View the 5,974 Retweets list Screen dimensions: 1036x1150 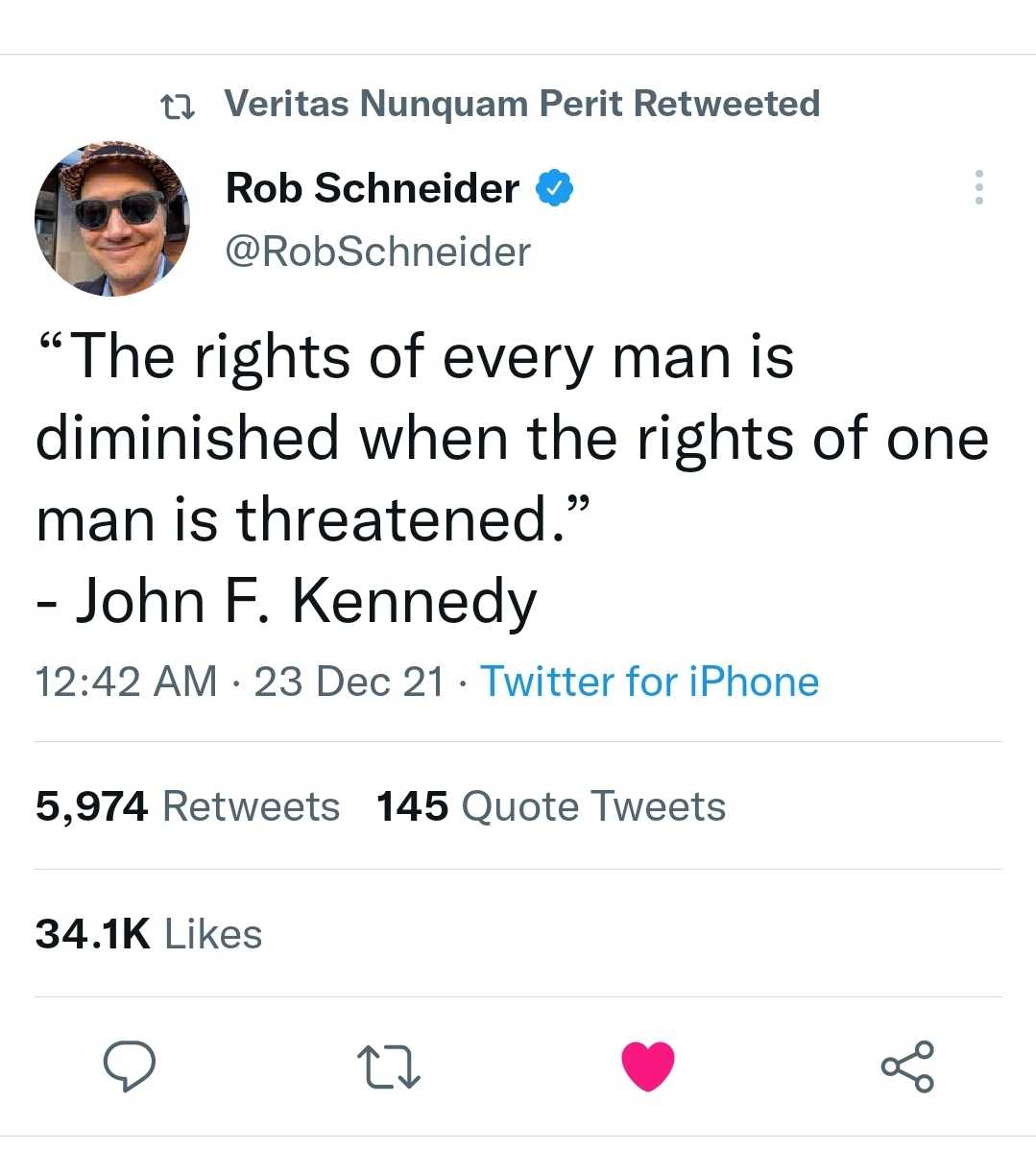pyautogui.click(x=188, y=806)
